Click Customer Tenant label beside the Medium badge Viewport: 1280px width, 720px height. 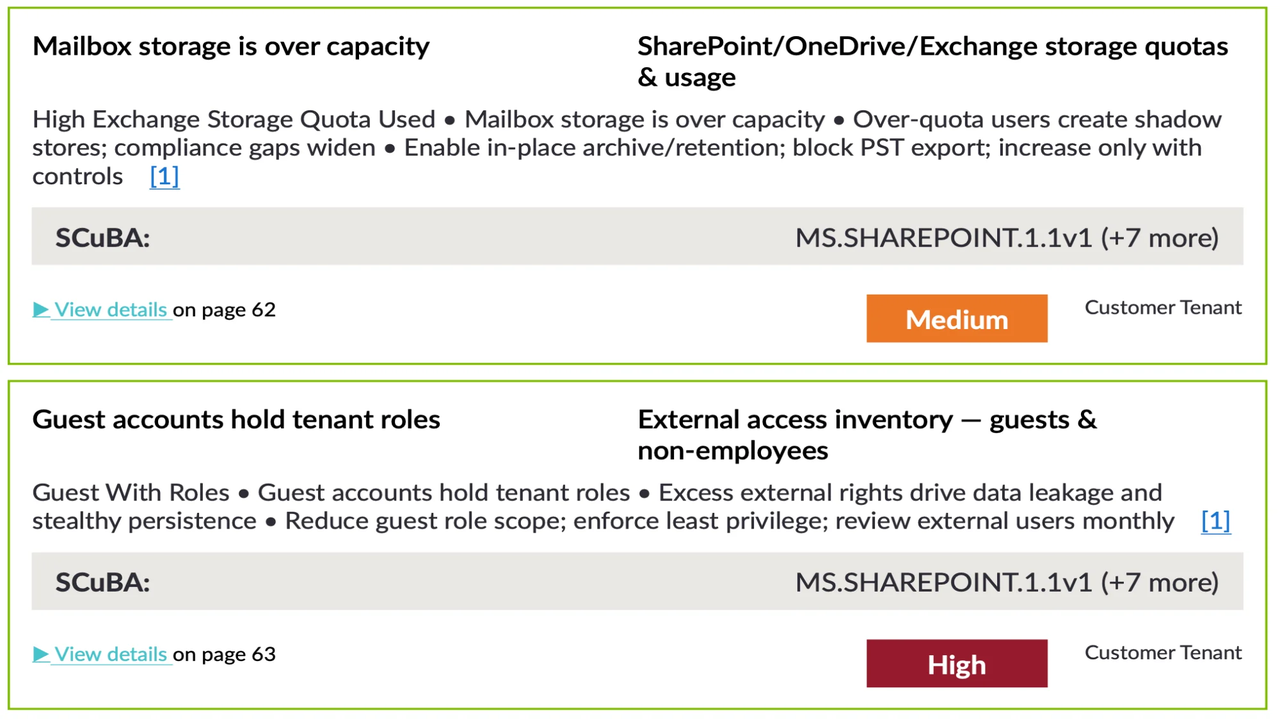point(1163,308)
